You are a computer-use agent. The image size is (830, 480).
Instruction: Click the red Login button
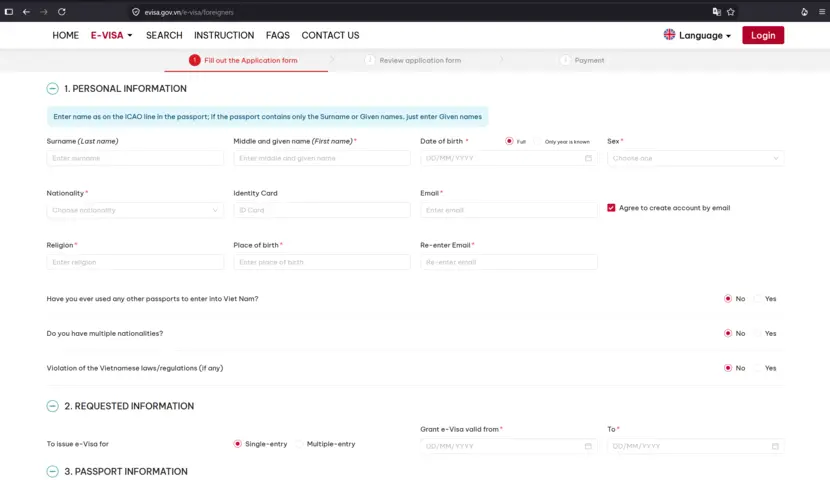[x=763, y=35]
